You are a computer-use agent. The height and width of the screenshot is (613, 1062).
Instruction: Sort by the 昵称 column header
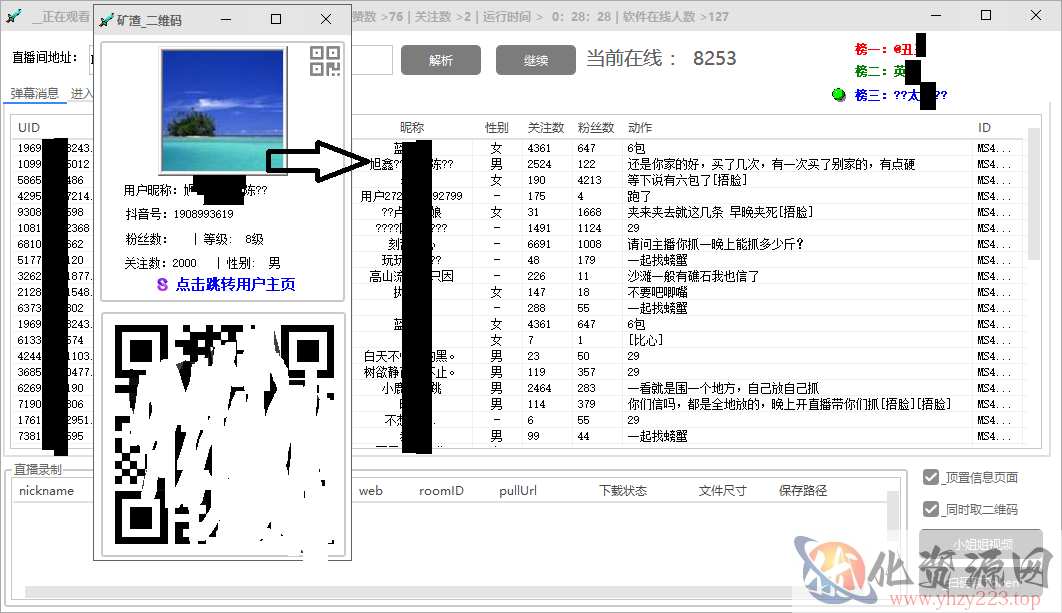[x=412, y=127]
